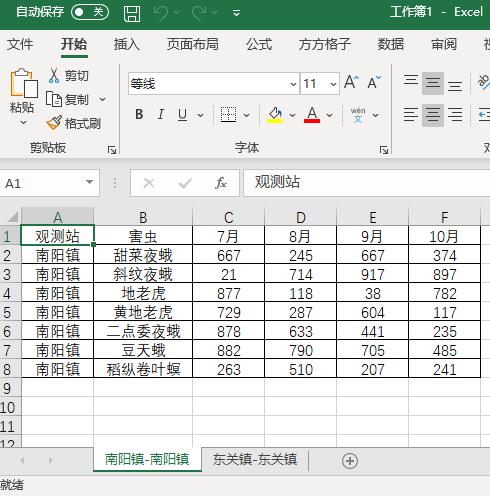The image size is (490, 496).
Task: Select column B header
Action: pyautogui.click(x=143, y=217)
